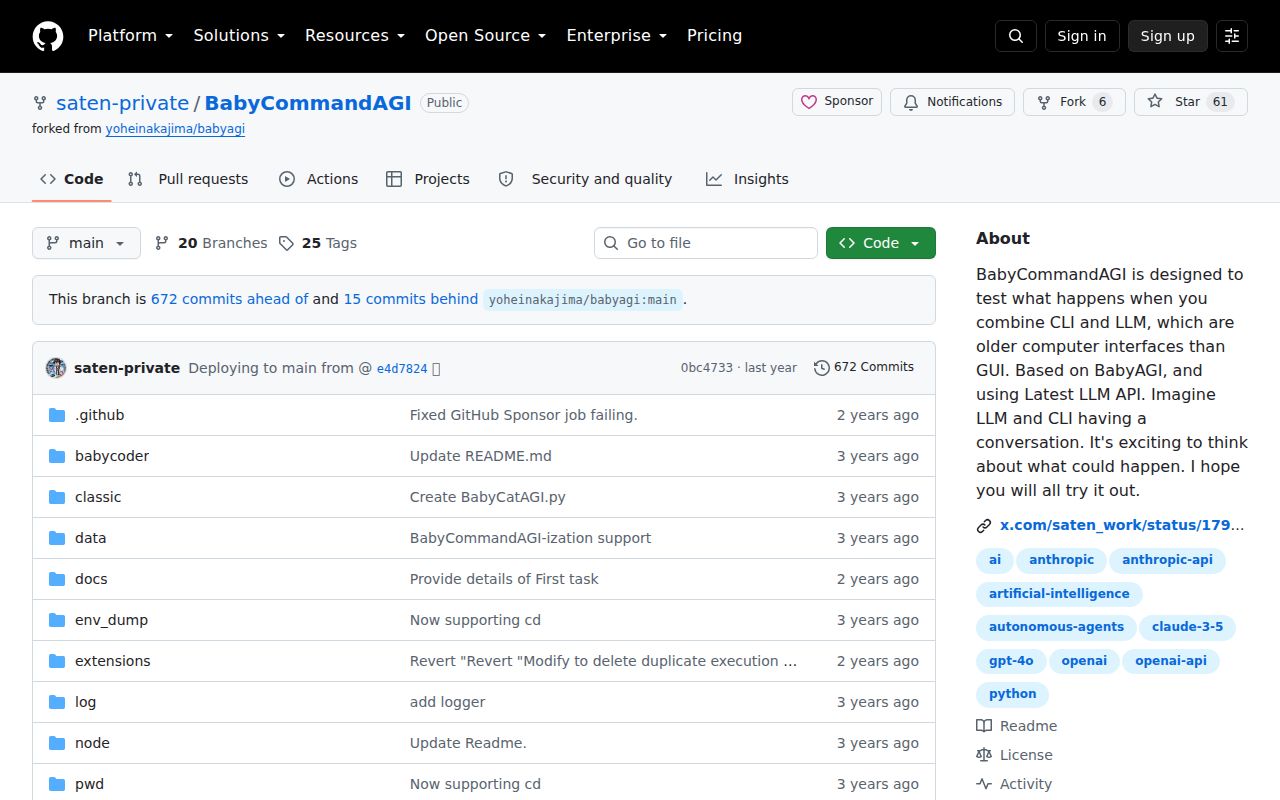
Task: Click folder icon for classic
Action: point(57,497)
